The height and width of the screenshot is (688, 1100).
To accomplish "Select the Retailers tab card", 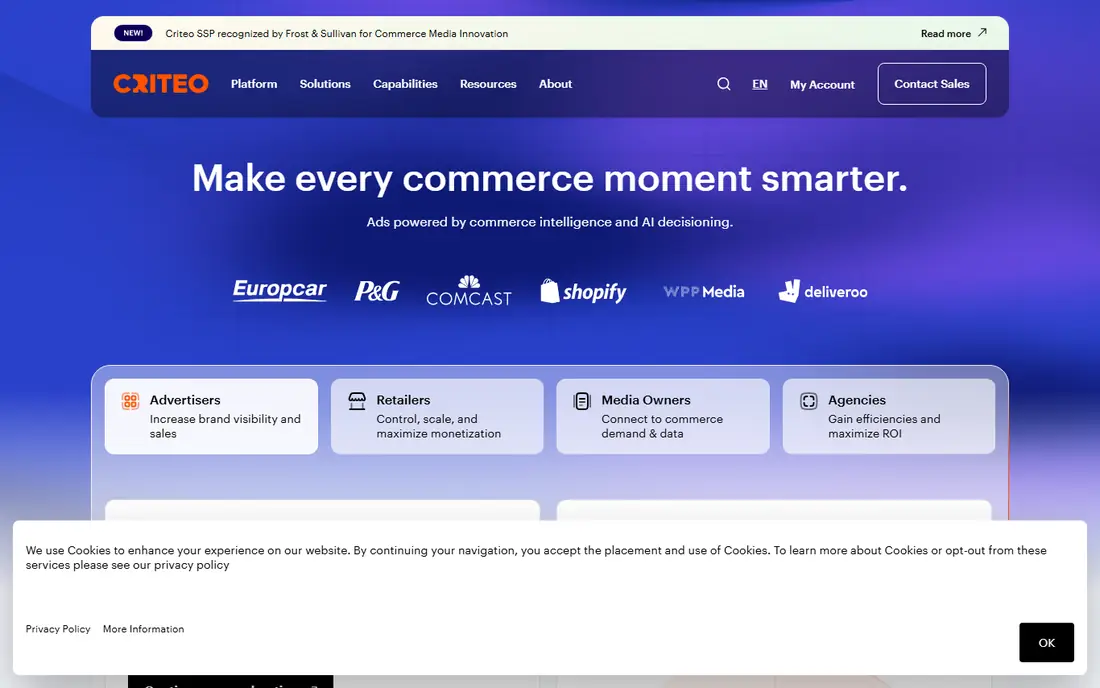I will click(x=437, y=417).
